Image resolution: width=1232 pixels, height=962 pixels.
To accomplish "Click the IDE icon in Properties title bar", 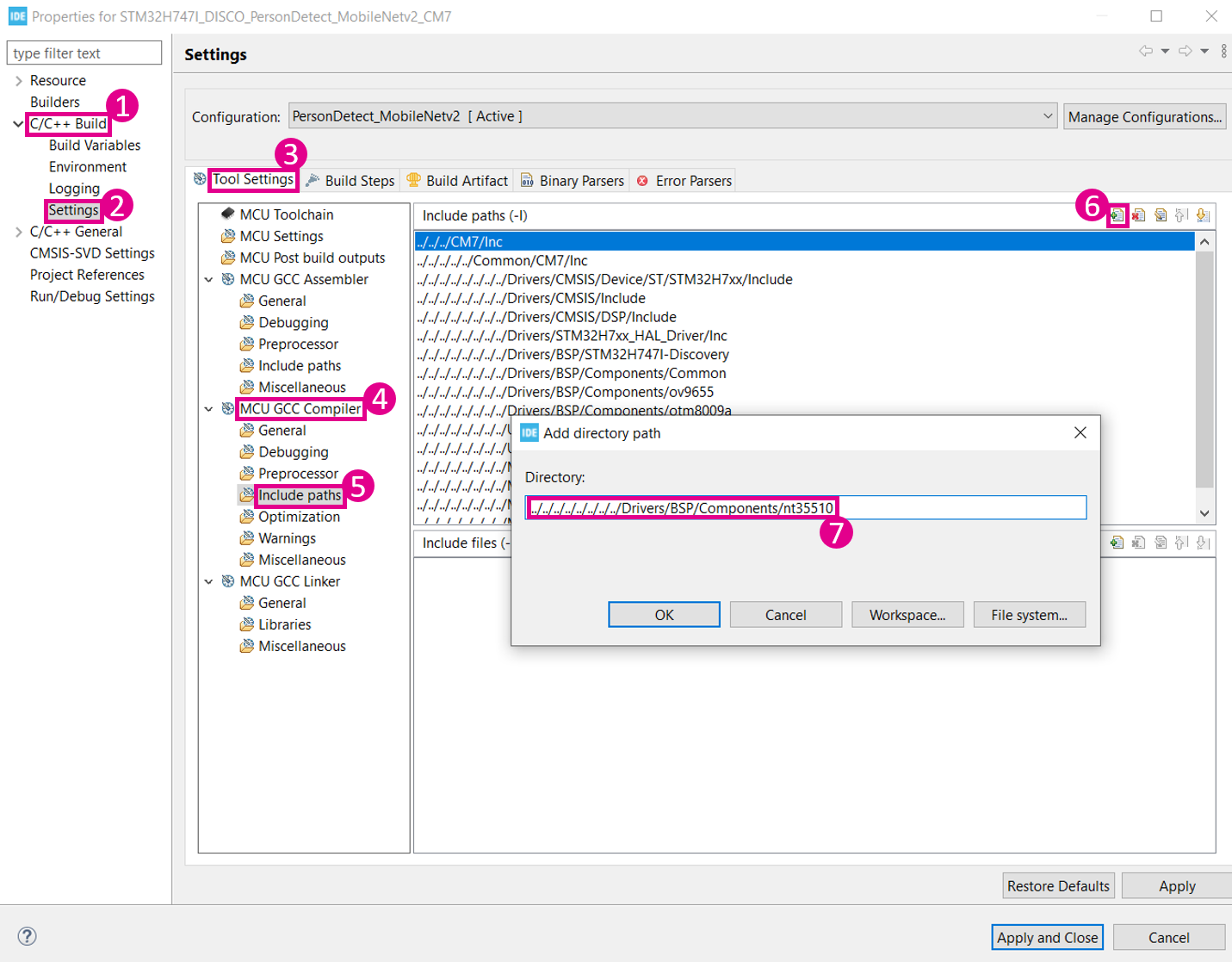I will pyautogui.click(x=17, y=16).
